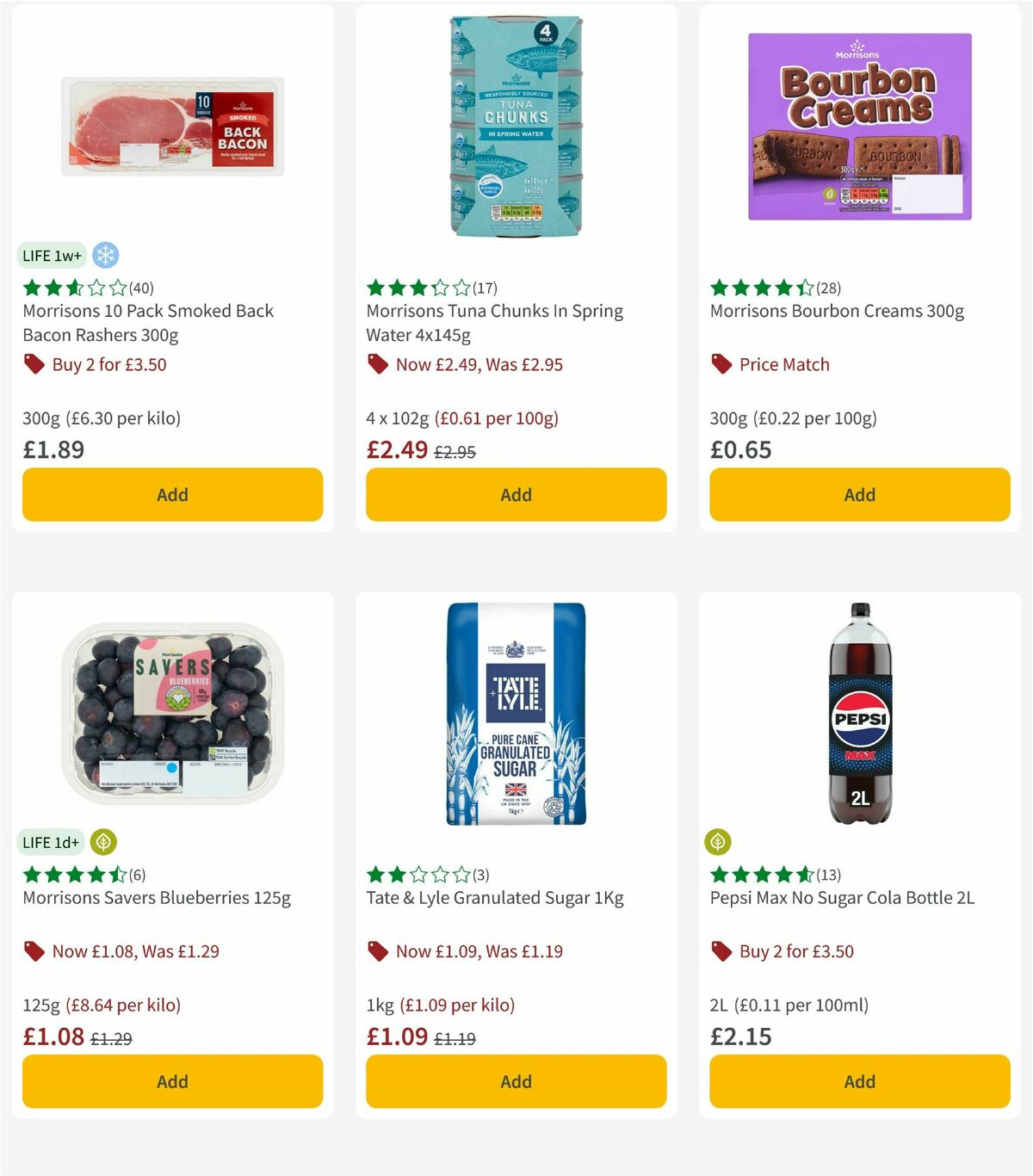Click the tag icon next to Price Match on Bourbon Creams

(720, 364)
